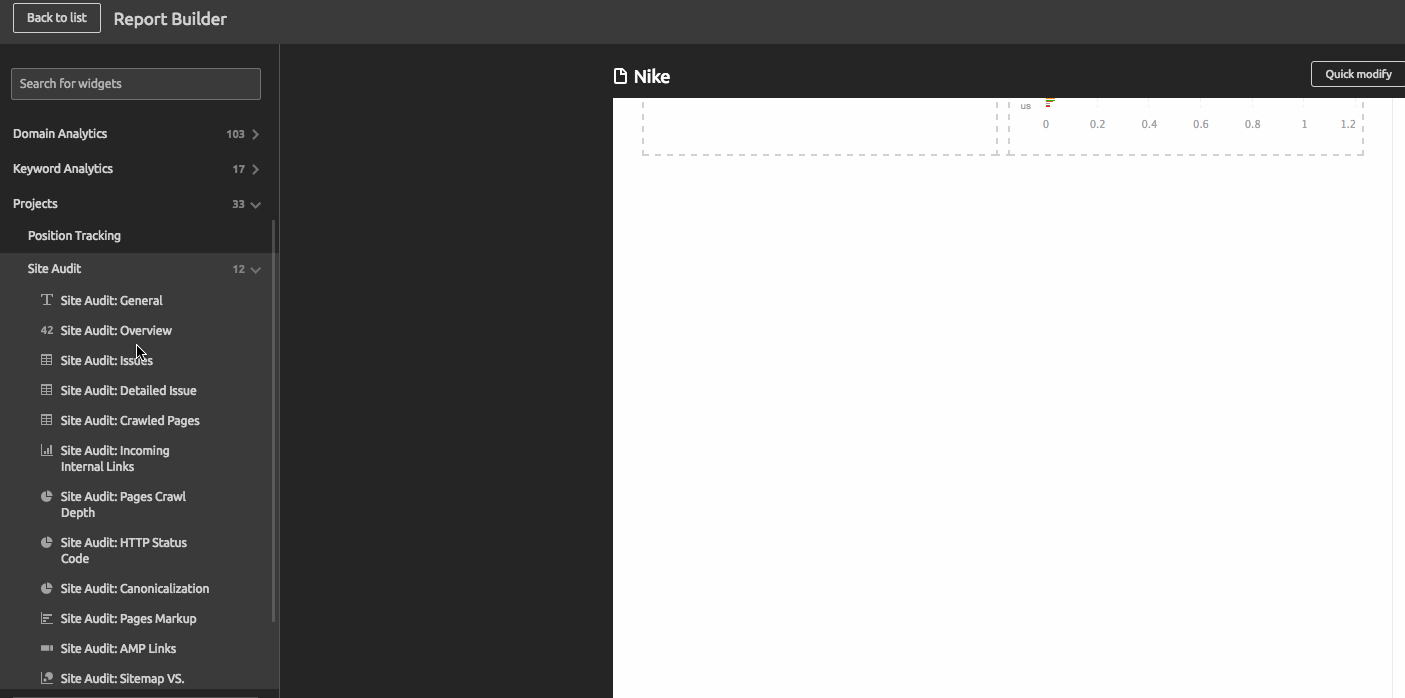Click the text icon beside Site Audit: General
Viewport: 1405px width, 698px height.
coord(46,300)
